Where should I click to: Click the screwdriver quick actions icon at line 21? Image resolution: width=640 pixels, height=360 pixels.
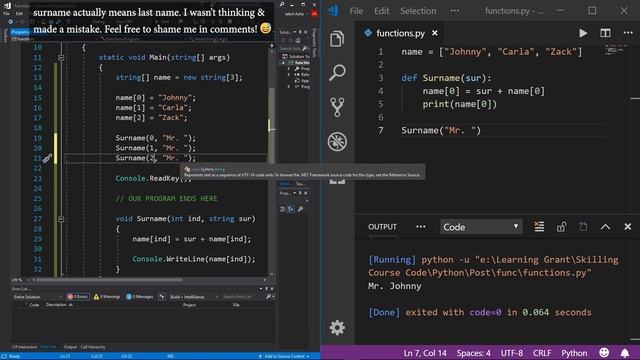(x=47, y=158)
